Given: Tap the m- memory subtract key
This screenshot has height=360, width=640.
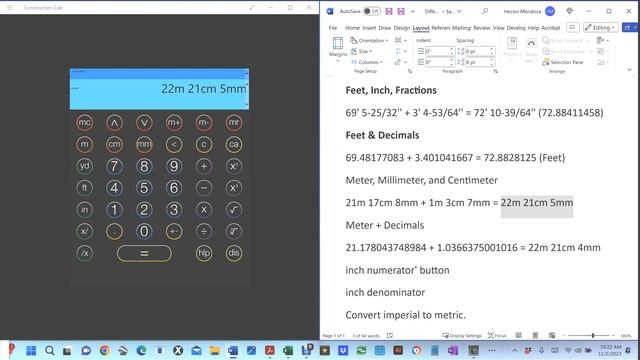Looking at the screenshot, I should click(204, 122).
